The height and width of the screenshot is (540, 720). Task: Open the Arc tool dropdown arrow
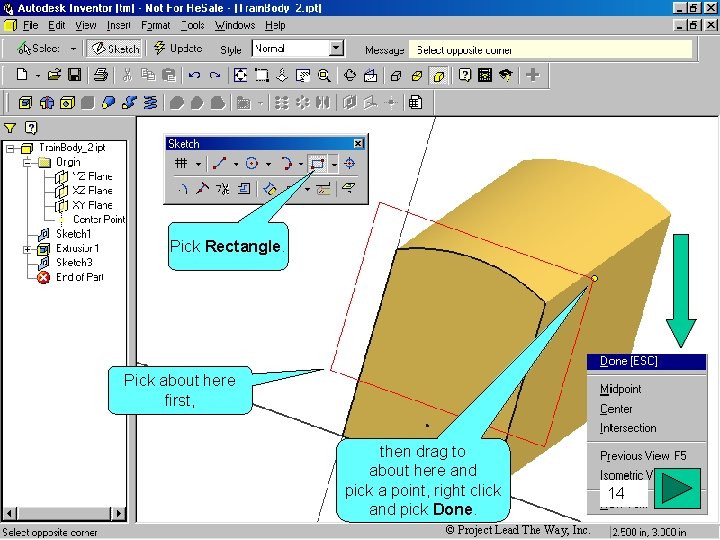[301, 163]
